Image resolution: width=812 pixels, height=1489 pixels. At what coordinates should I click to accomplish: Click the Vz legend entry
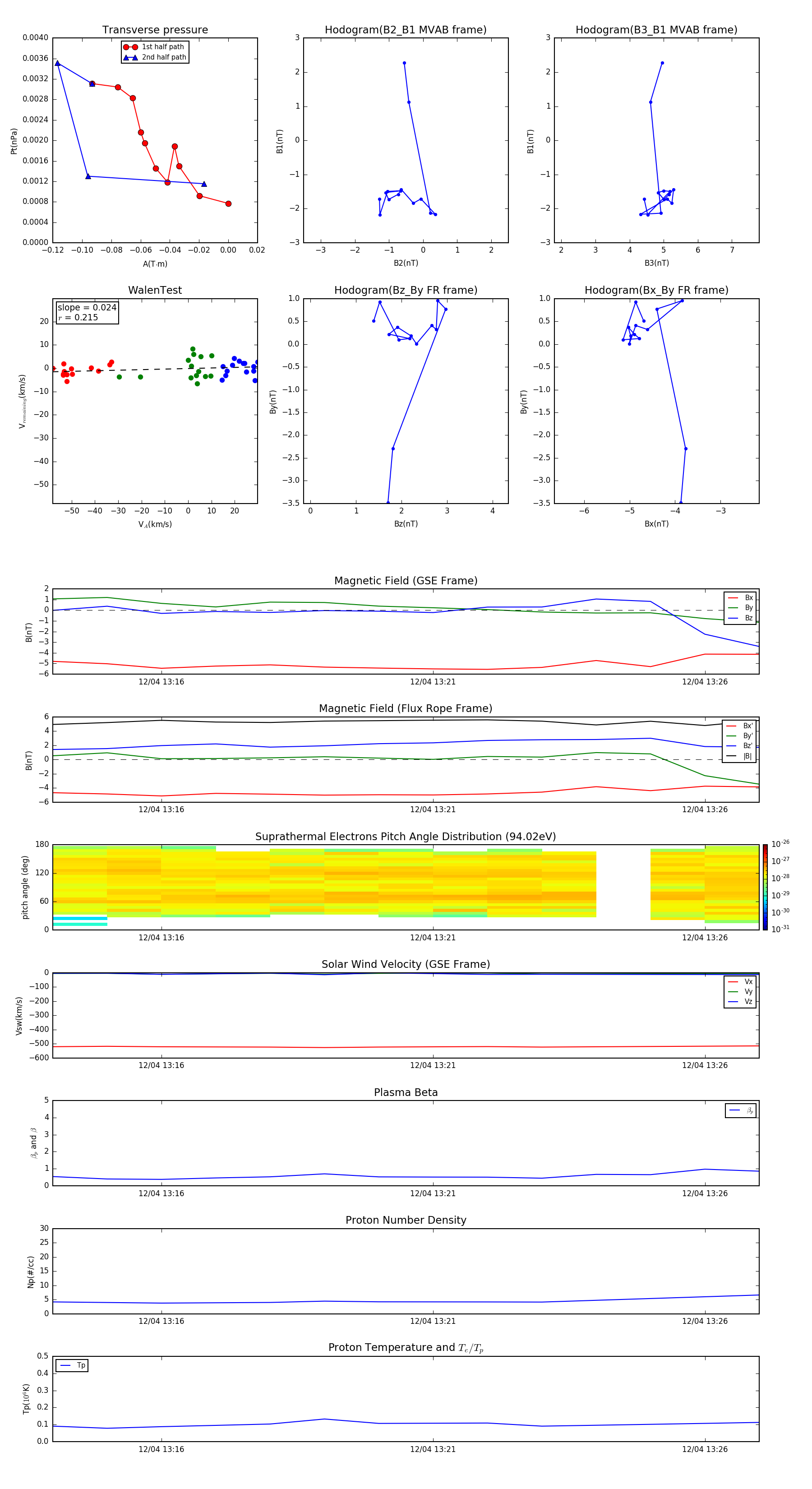coord(740,1002)
